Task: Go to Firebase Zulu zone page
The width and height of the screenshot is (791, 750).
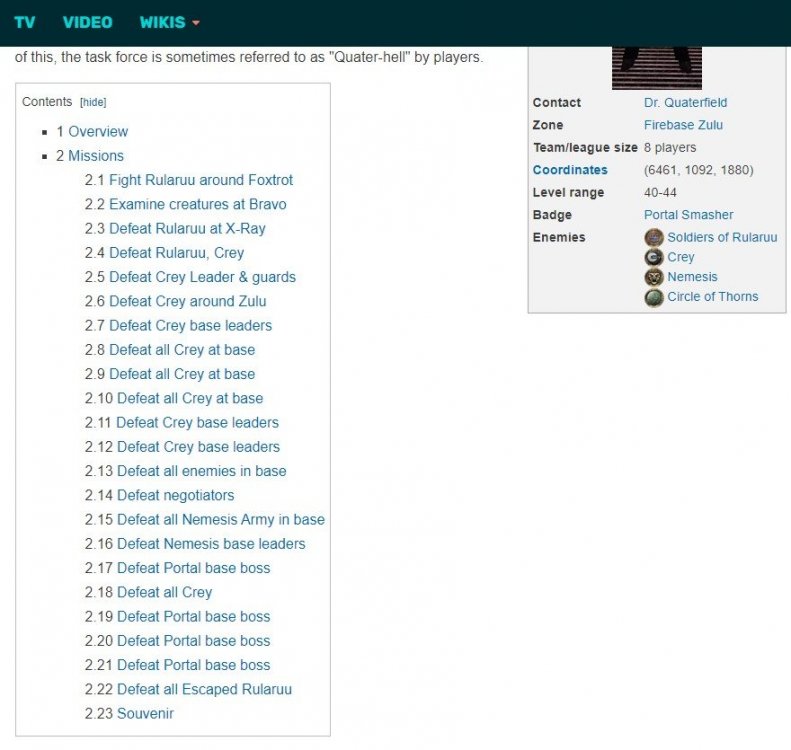Action: click(x=683, y=125)
